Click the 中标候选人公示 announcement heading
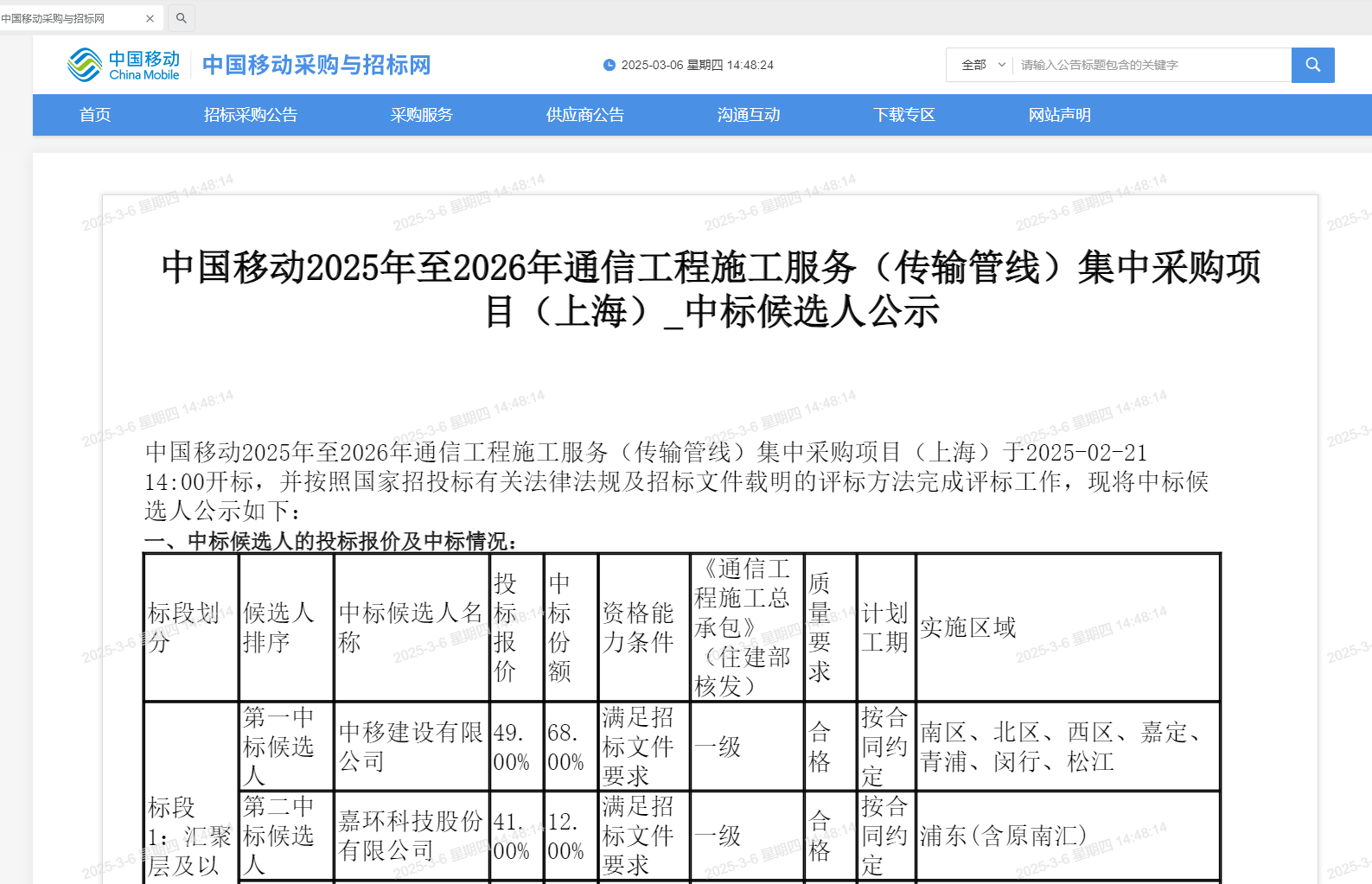Image resolution: width=1372 pixels, height=884 pixels. click(711, 289)
